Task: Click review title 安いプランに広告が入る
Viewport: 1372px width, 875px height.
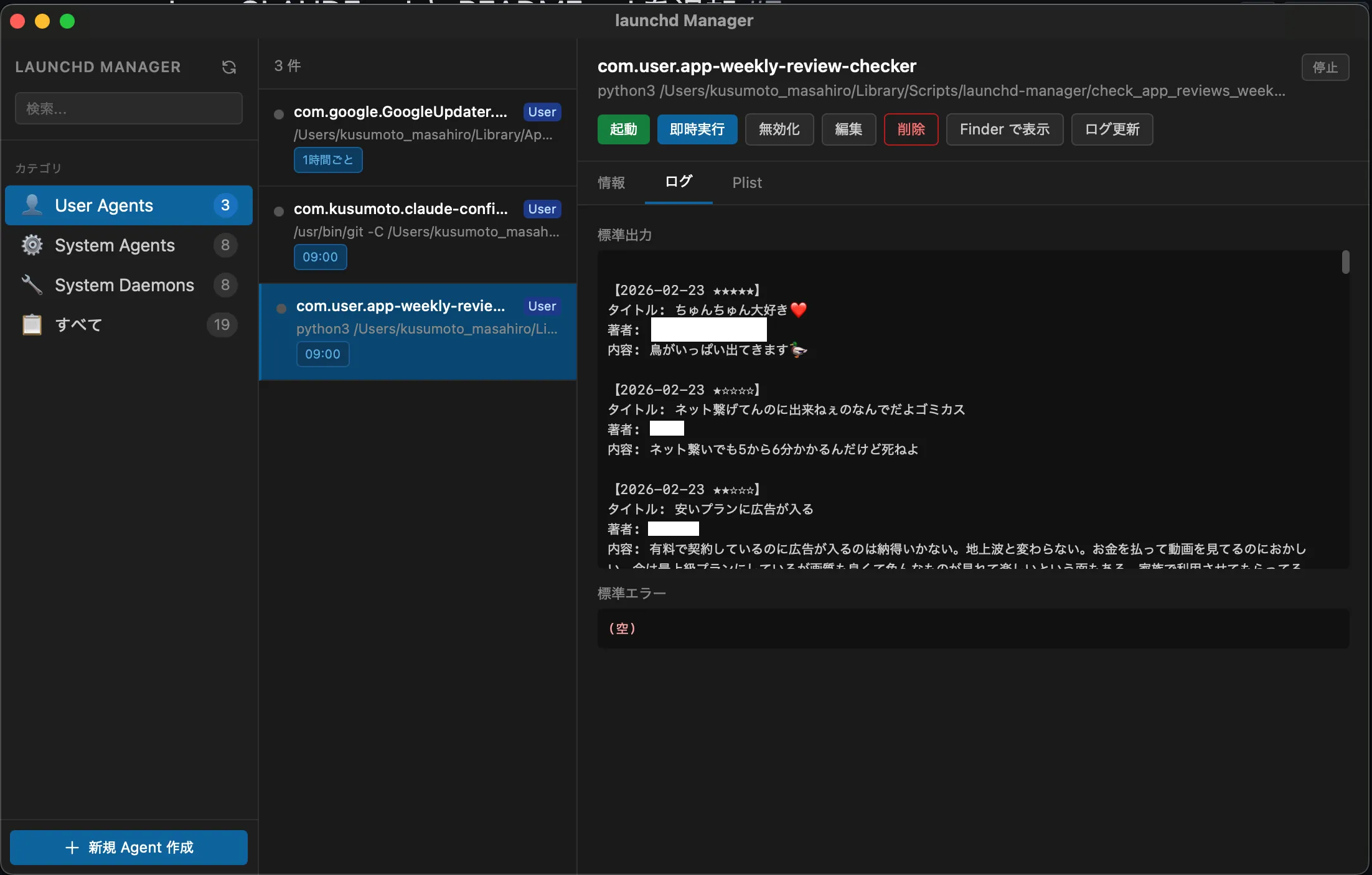Action: pyautogui.click(x=745, y=509)
